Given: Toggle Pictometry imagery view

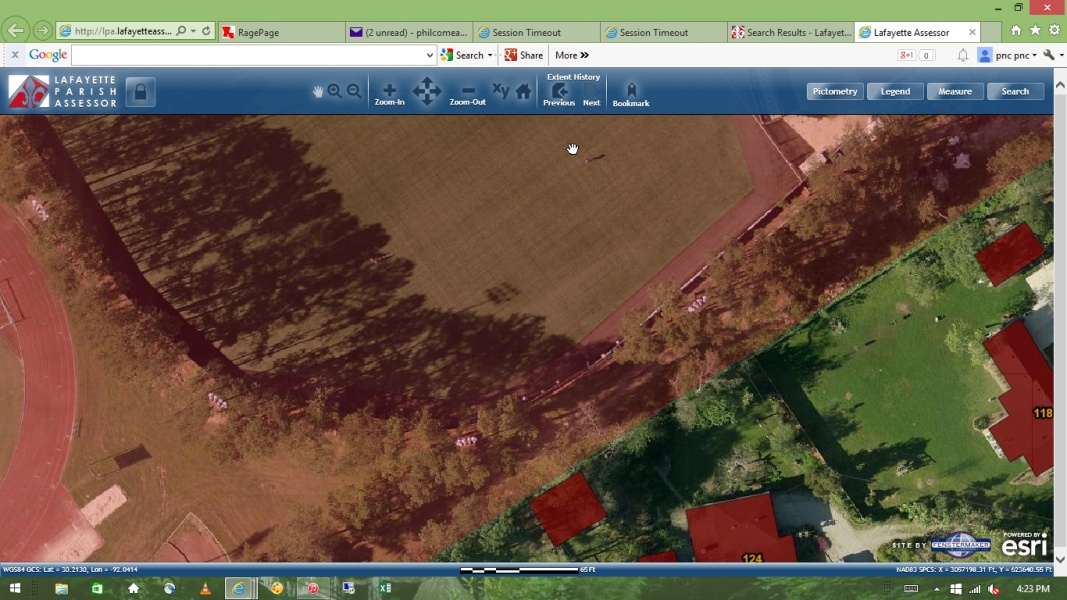Looking at the screenshot, I should pyautogui.click(x=835, y=91).
